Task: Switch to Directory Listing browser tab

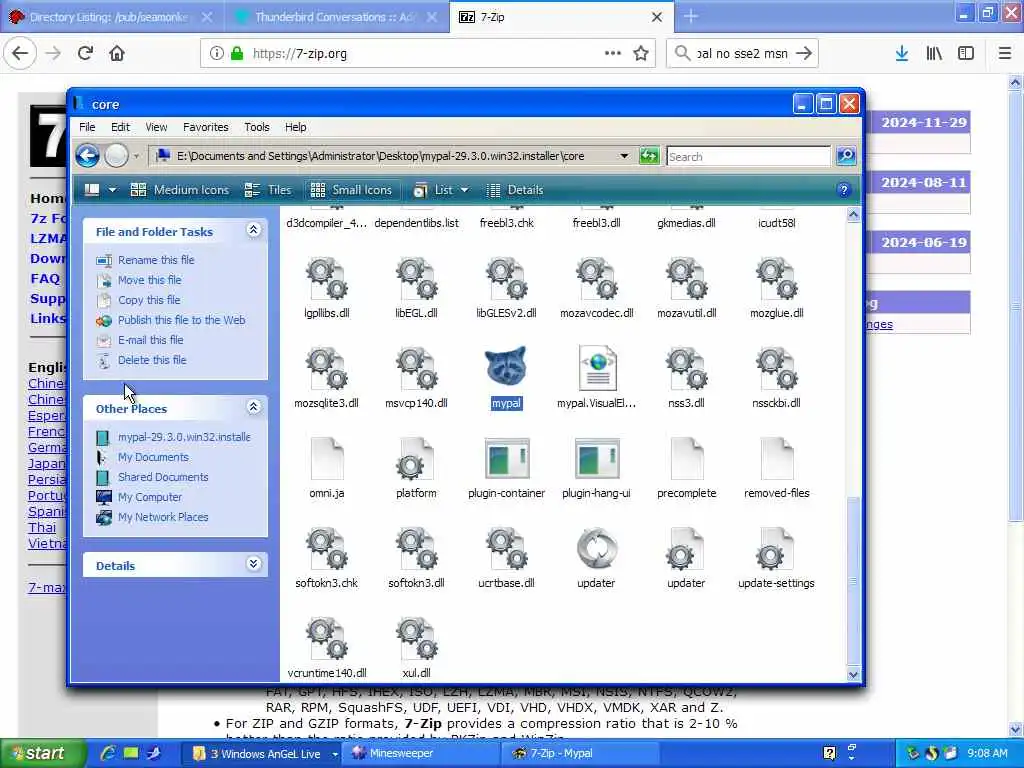Action: [109, 17]
